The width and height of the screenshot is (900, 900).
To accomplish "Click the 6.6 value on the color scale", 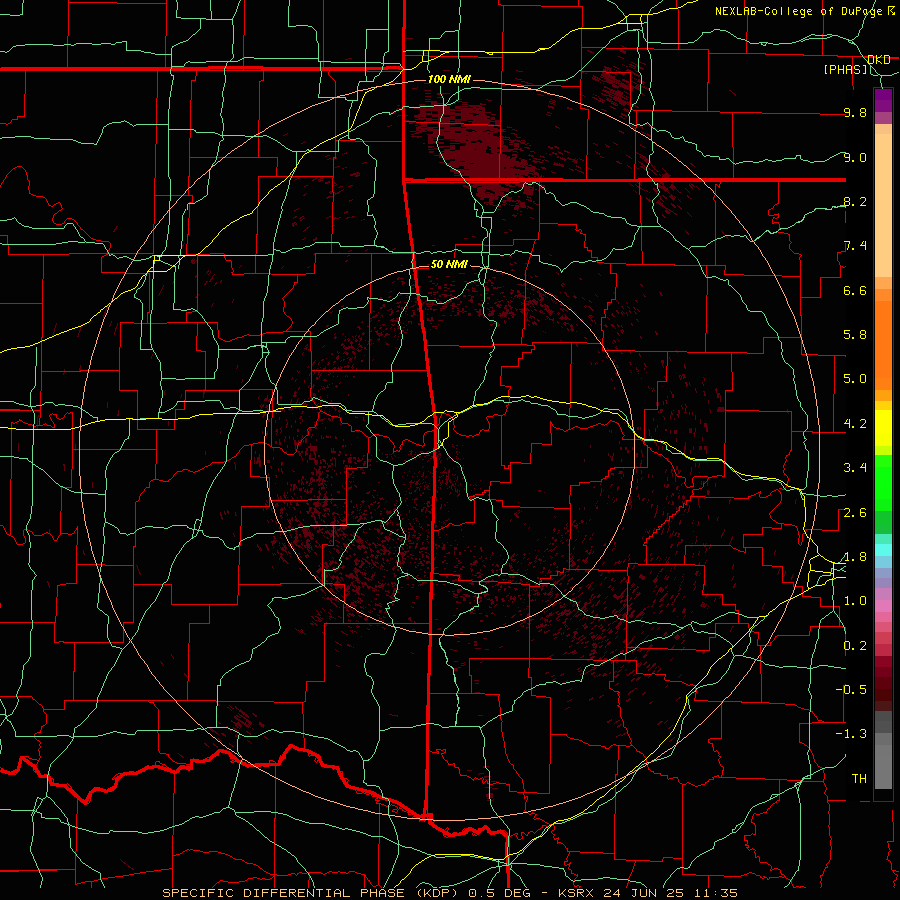I will click(855, 290).
